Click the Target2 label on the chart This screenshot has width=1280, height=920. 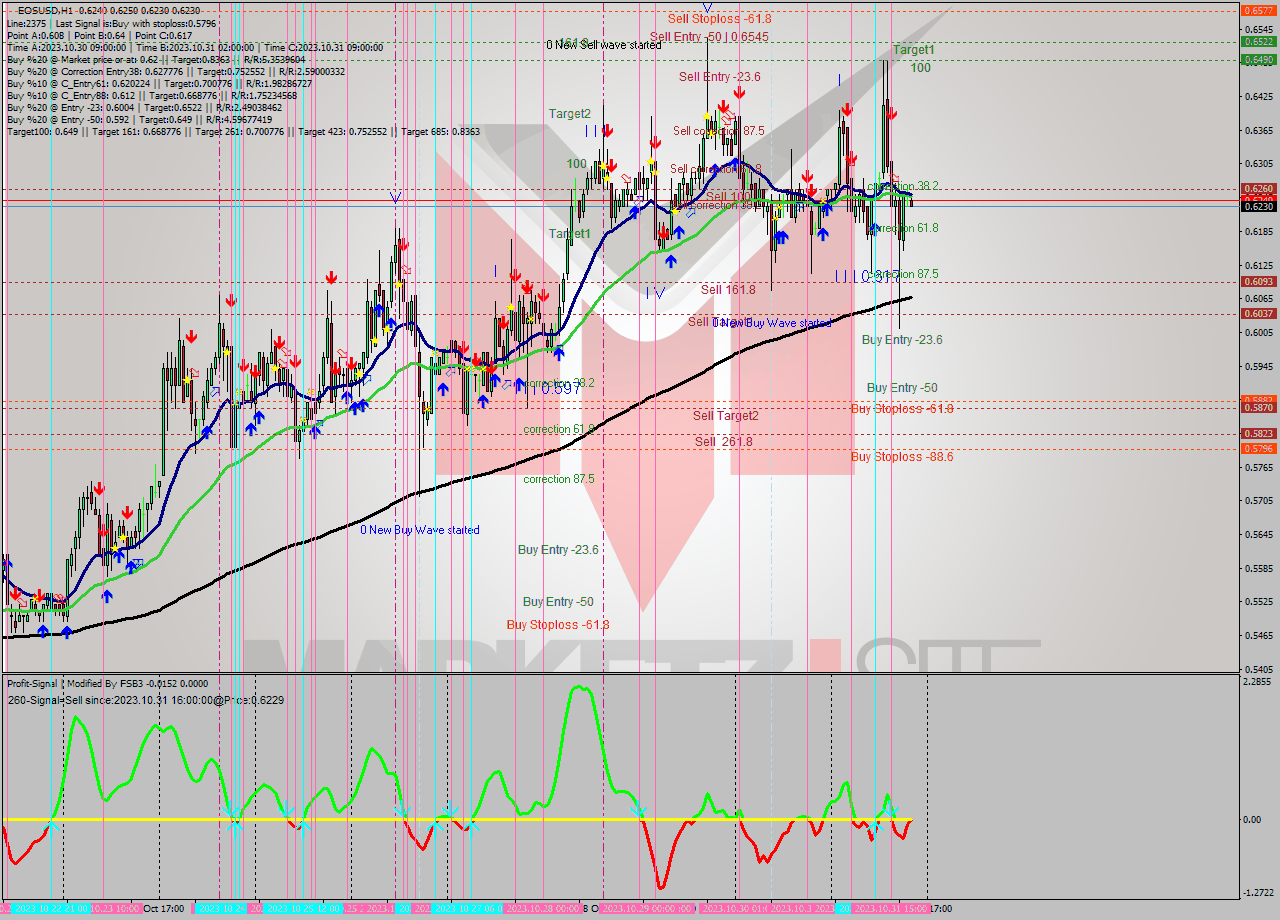point(568,114)
